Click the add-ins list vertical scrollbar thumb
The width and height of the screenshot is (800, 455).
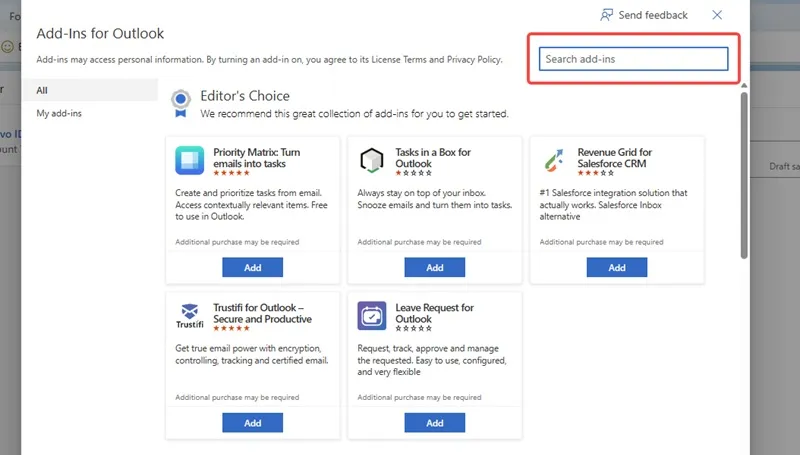click(744, 175)
